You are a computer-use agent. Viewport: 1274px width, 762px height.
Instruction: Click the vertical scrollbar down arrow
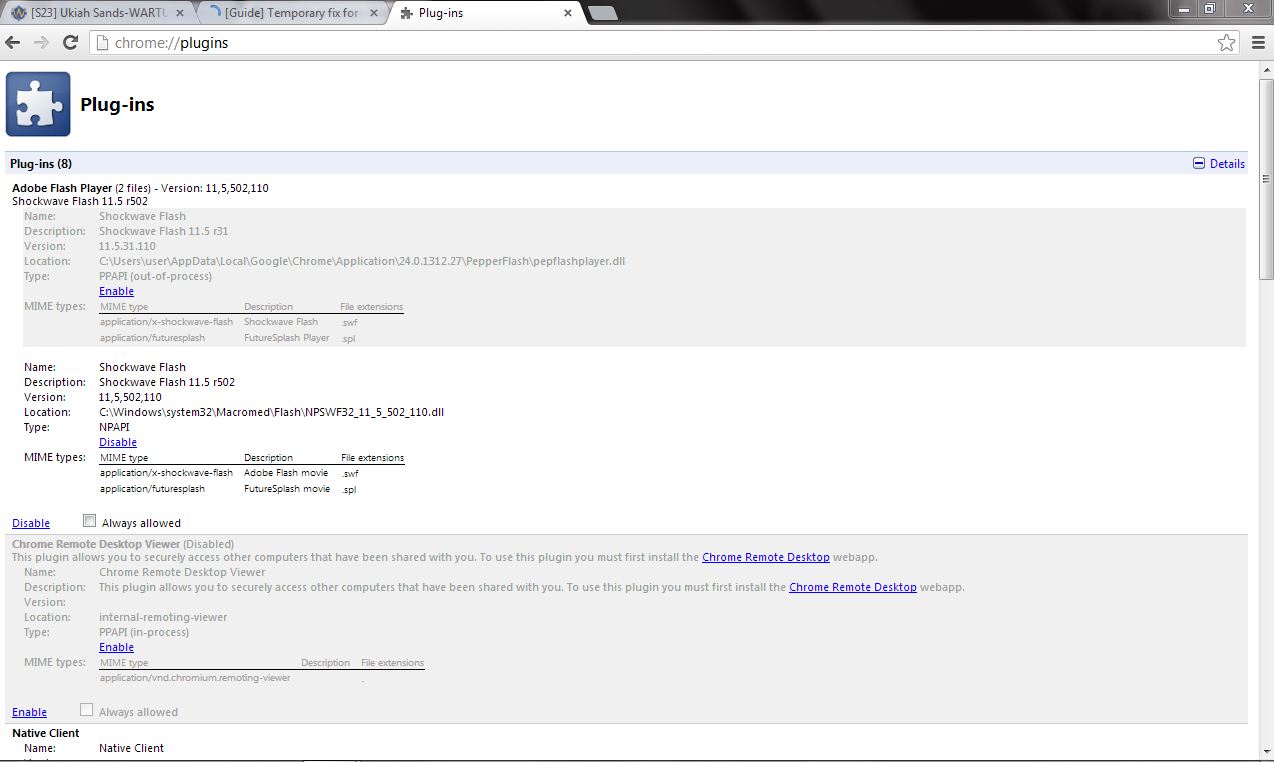click(1265, 753)
